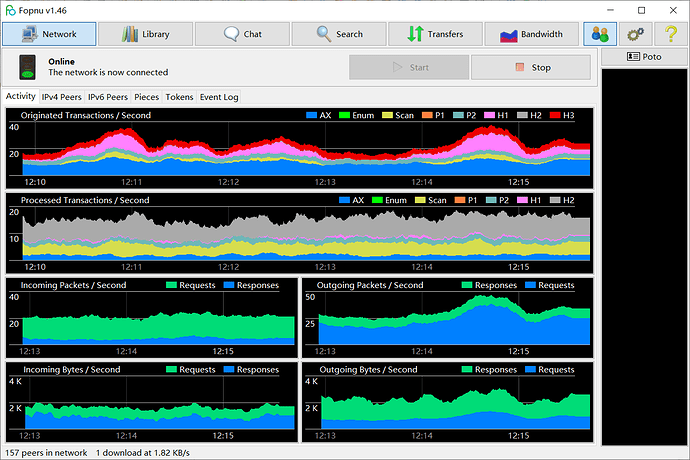Screen dimensions: 690x460
Task: Open the Library toolbar section
Action: tap(145, 34)
